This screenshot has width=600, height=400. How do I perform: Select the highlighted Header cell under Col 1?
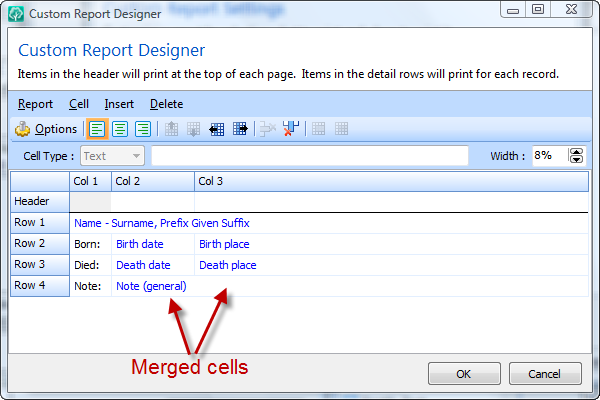coord(90,202)
